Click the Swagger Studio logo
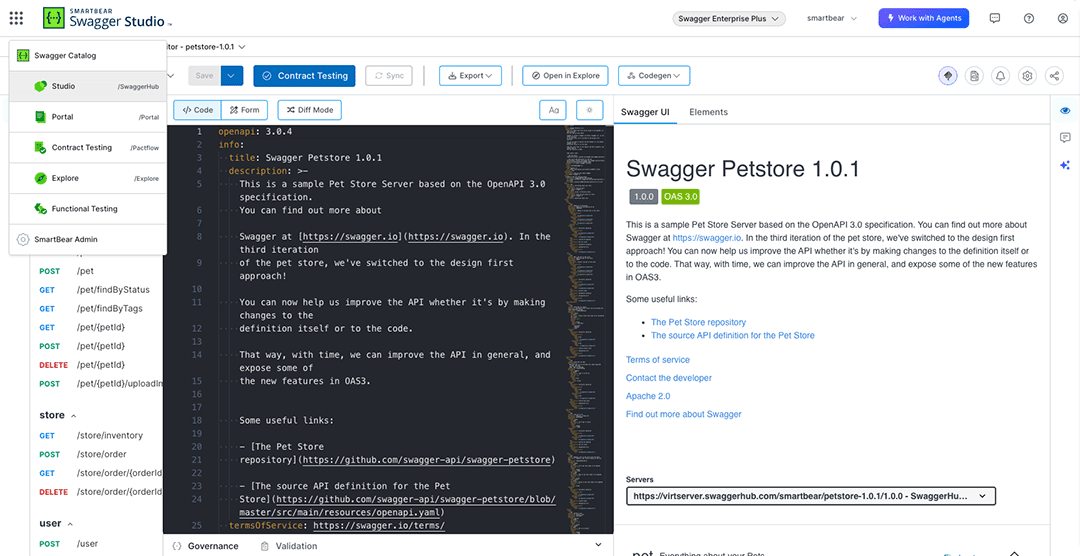 tap(107, 19)
